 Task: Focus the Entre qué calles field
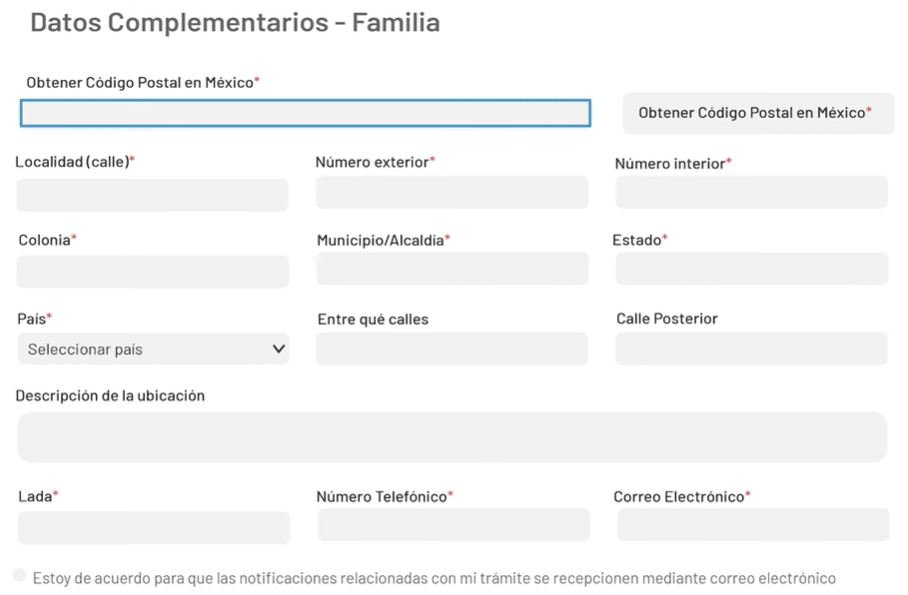point(452,348)
